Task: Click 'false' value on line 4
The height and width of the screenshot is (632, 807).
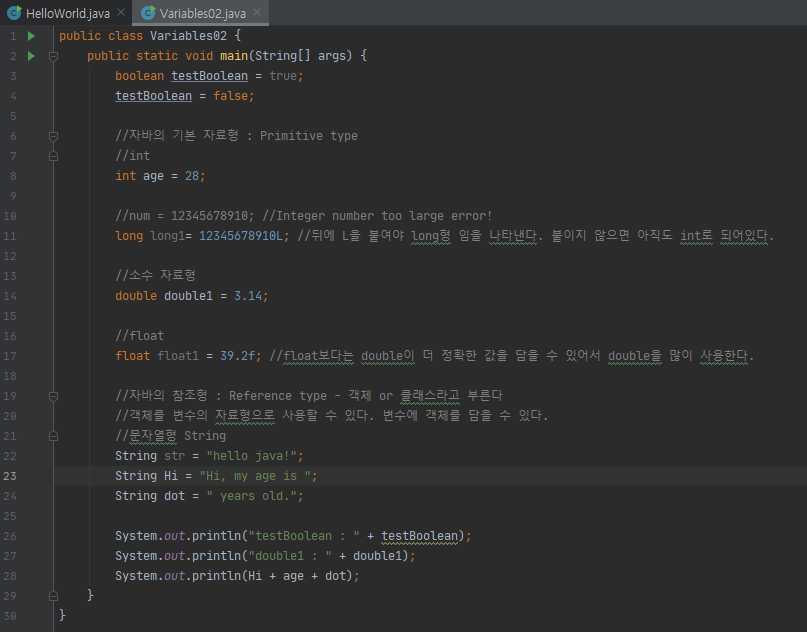Action: [231, 96]
